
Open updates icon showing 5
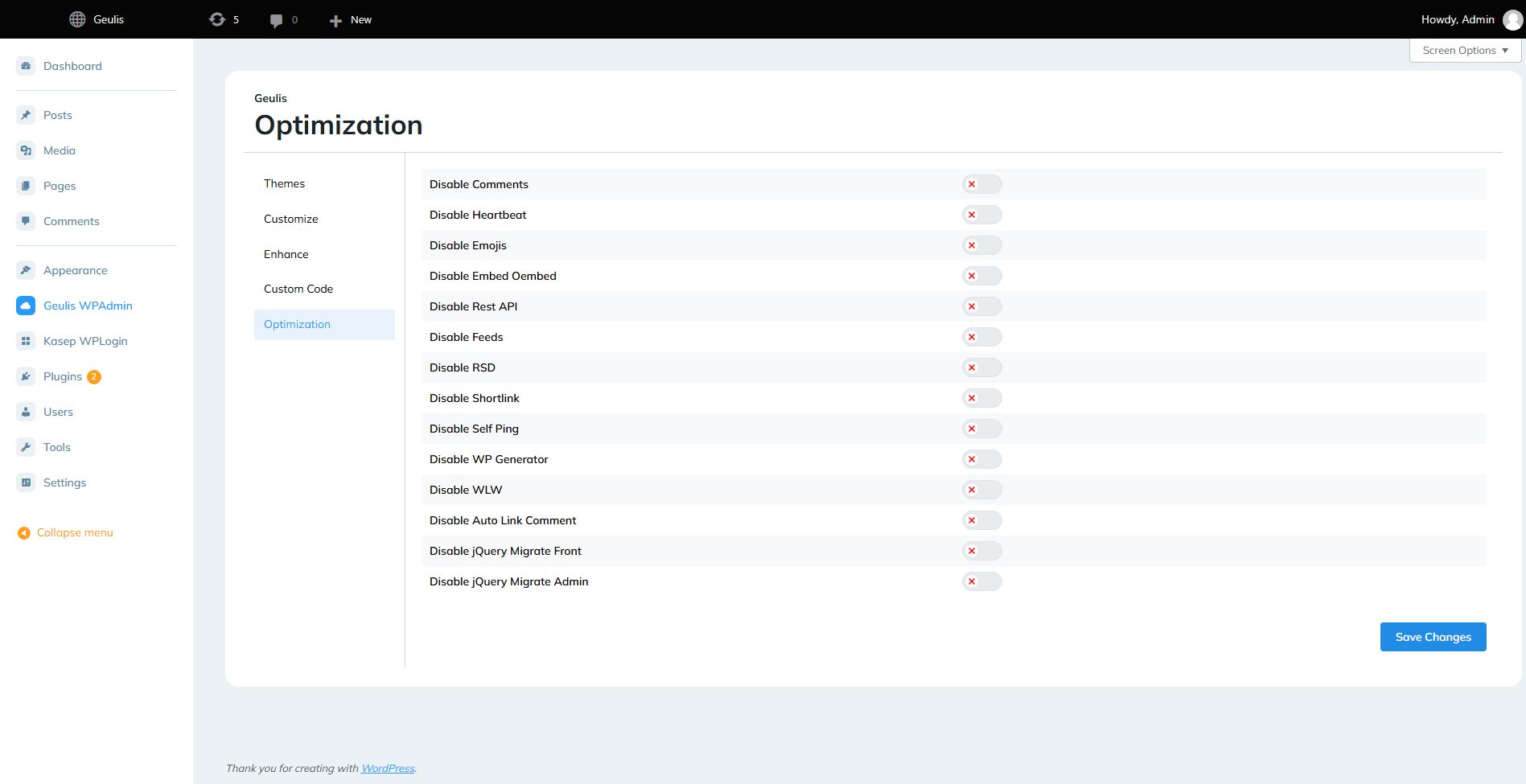217,19
